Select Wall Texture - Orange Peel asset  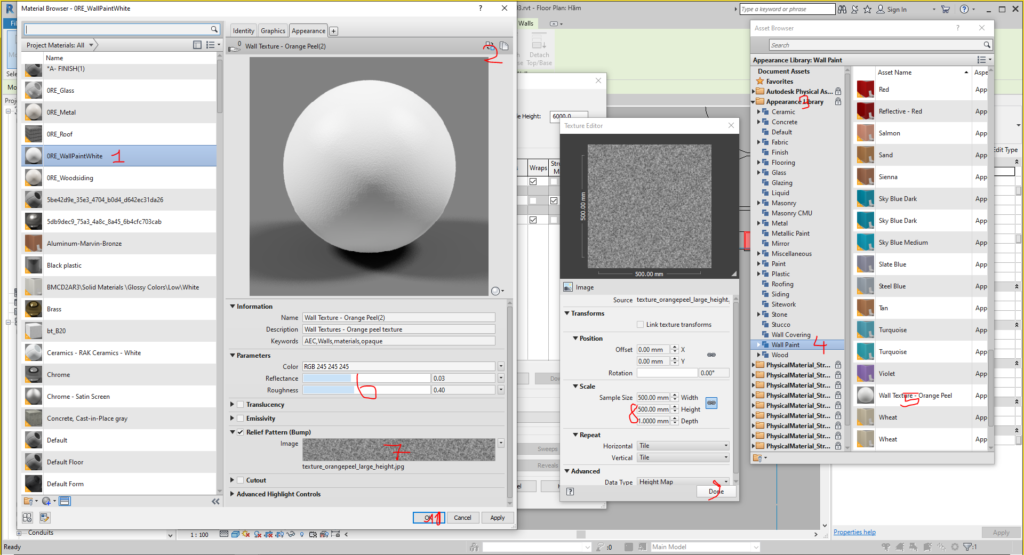tap(915, 396)
